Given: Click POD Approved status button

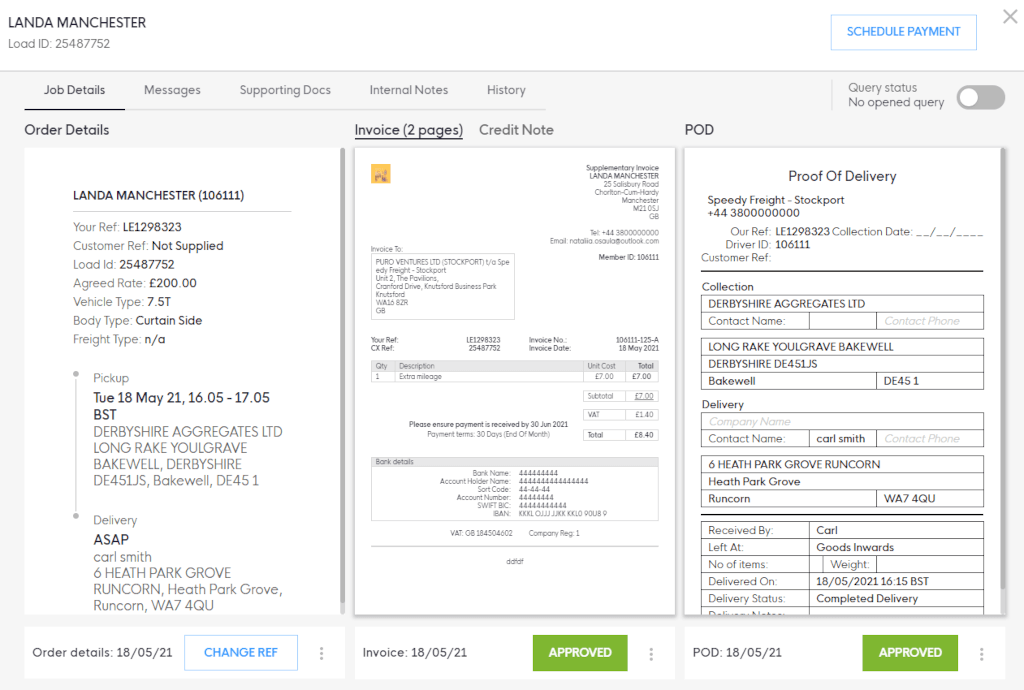Looking at the screenshot, I should 910,652.
